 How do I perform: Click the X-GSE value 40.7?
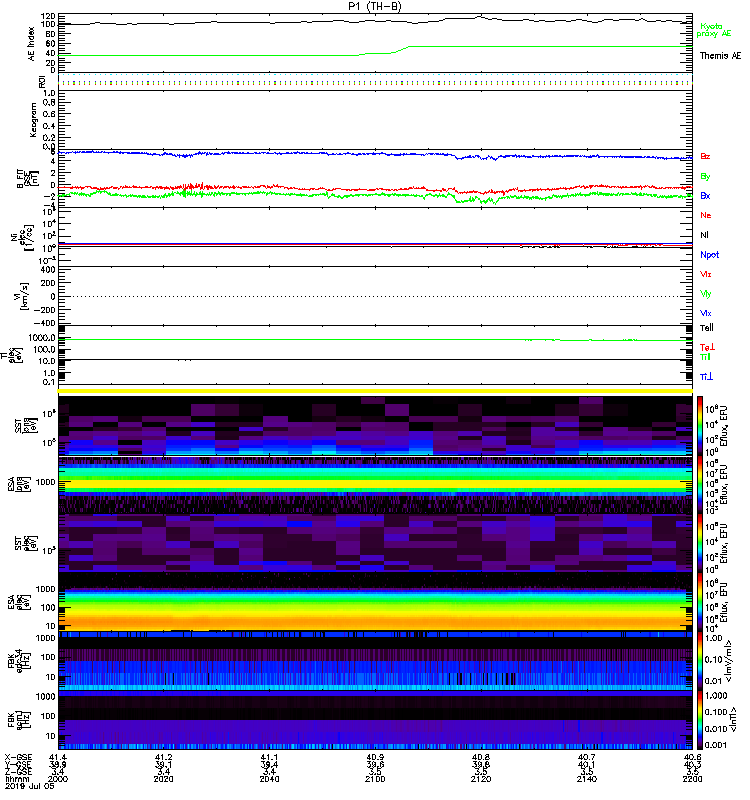[x=587, y=757]
